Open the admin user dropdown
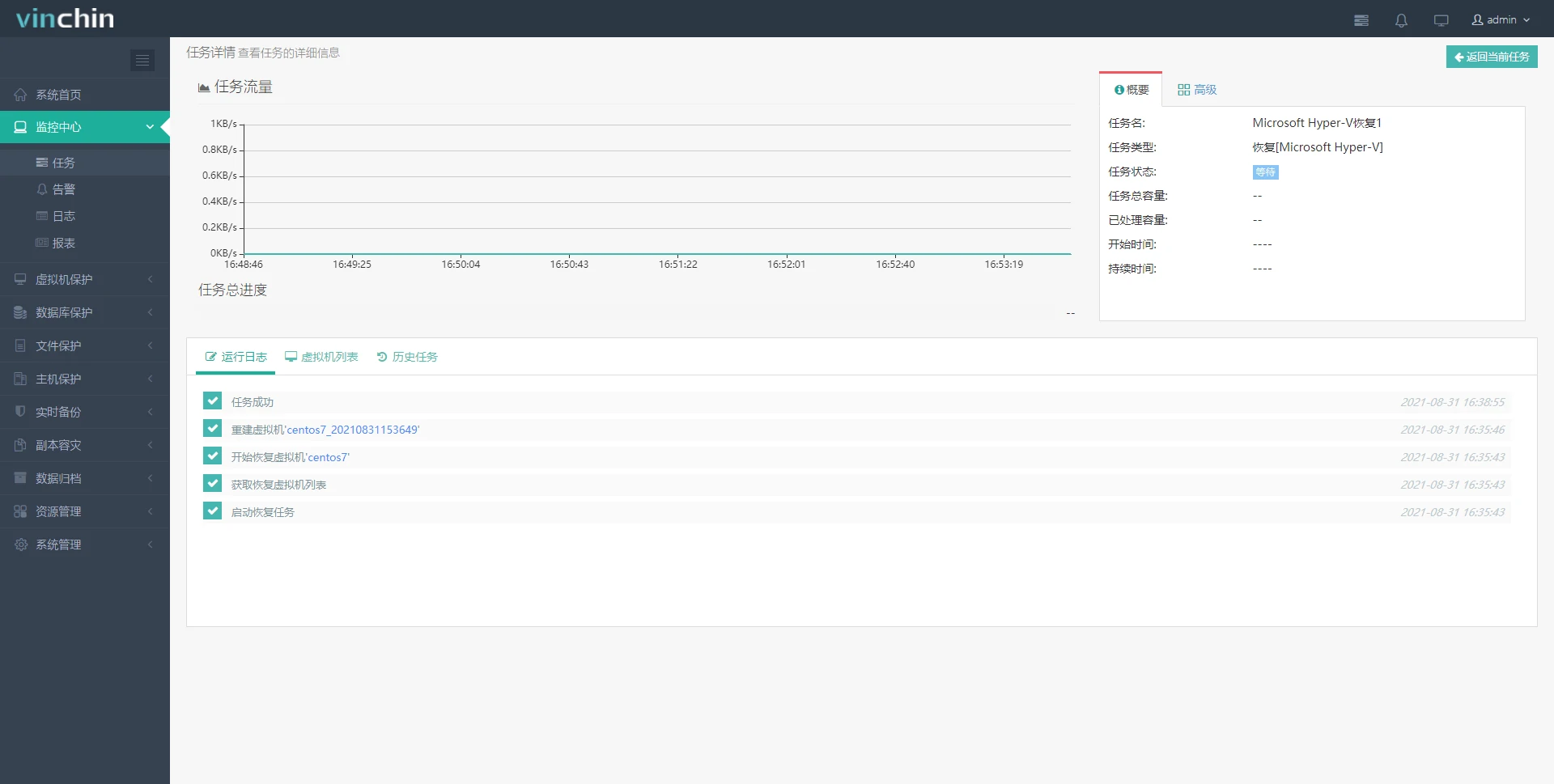The image size is (1554, 784). click(x=1501, y=20)
